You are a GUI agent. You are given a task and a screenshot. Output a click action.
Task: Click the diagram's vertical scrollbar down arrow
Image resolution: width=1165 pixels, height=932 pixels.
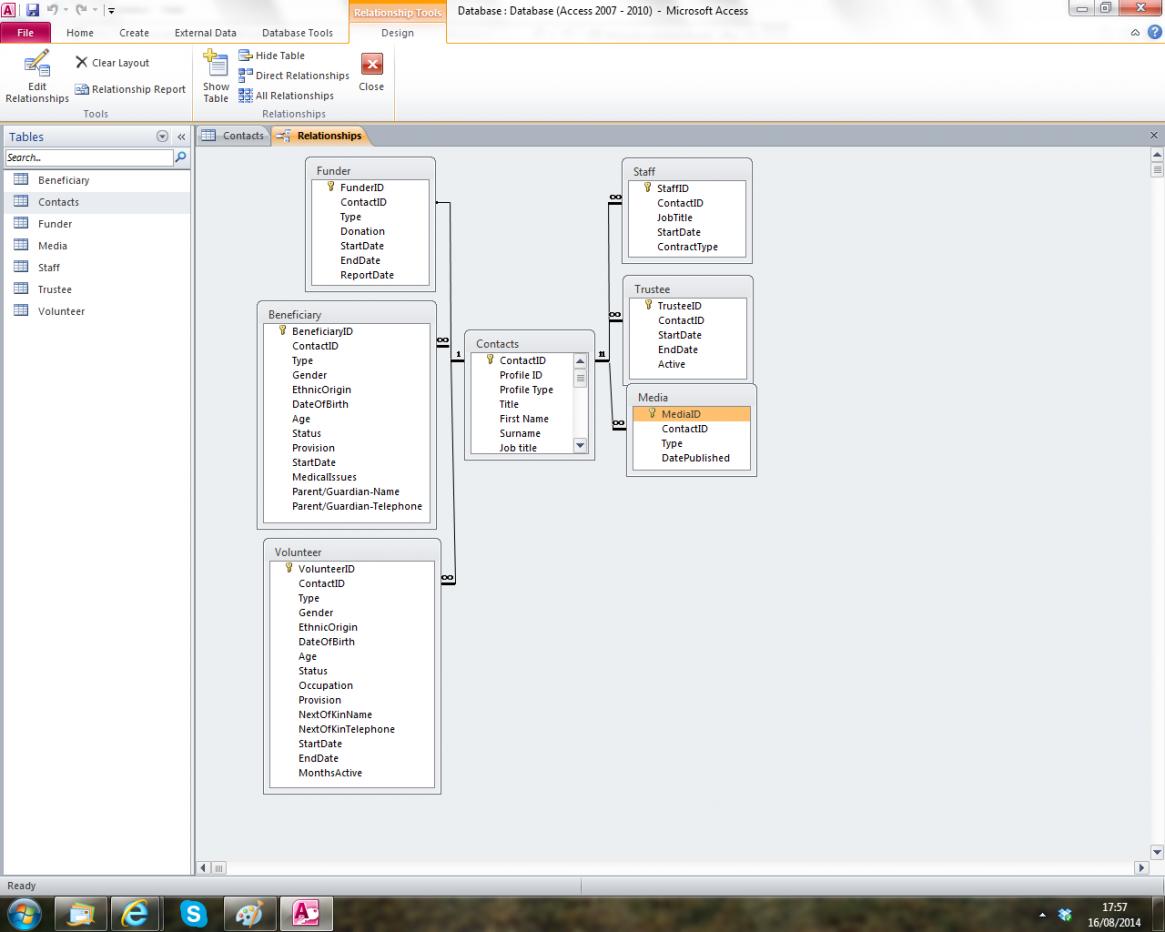coord(1157,852)
